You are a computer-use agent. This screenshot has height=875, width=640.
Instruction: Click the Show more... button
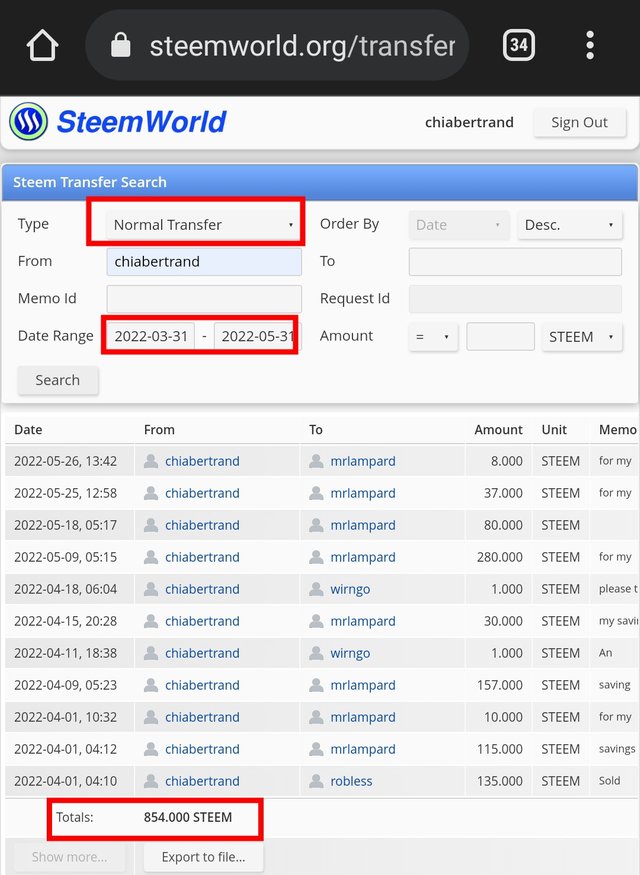tap(69, 857)
